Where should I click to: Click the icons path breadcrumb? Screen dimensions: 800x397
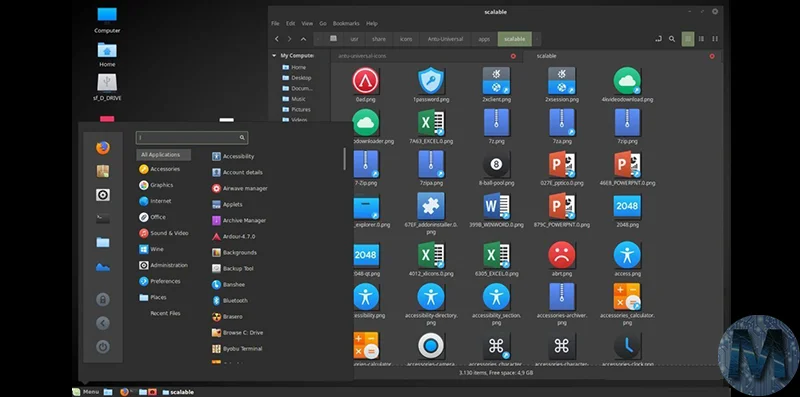406,39
